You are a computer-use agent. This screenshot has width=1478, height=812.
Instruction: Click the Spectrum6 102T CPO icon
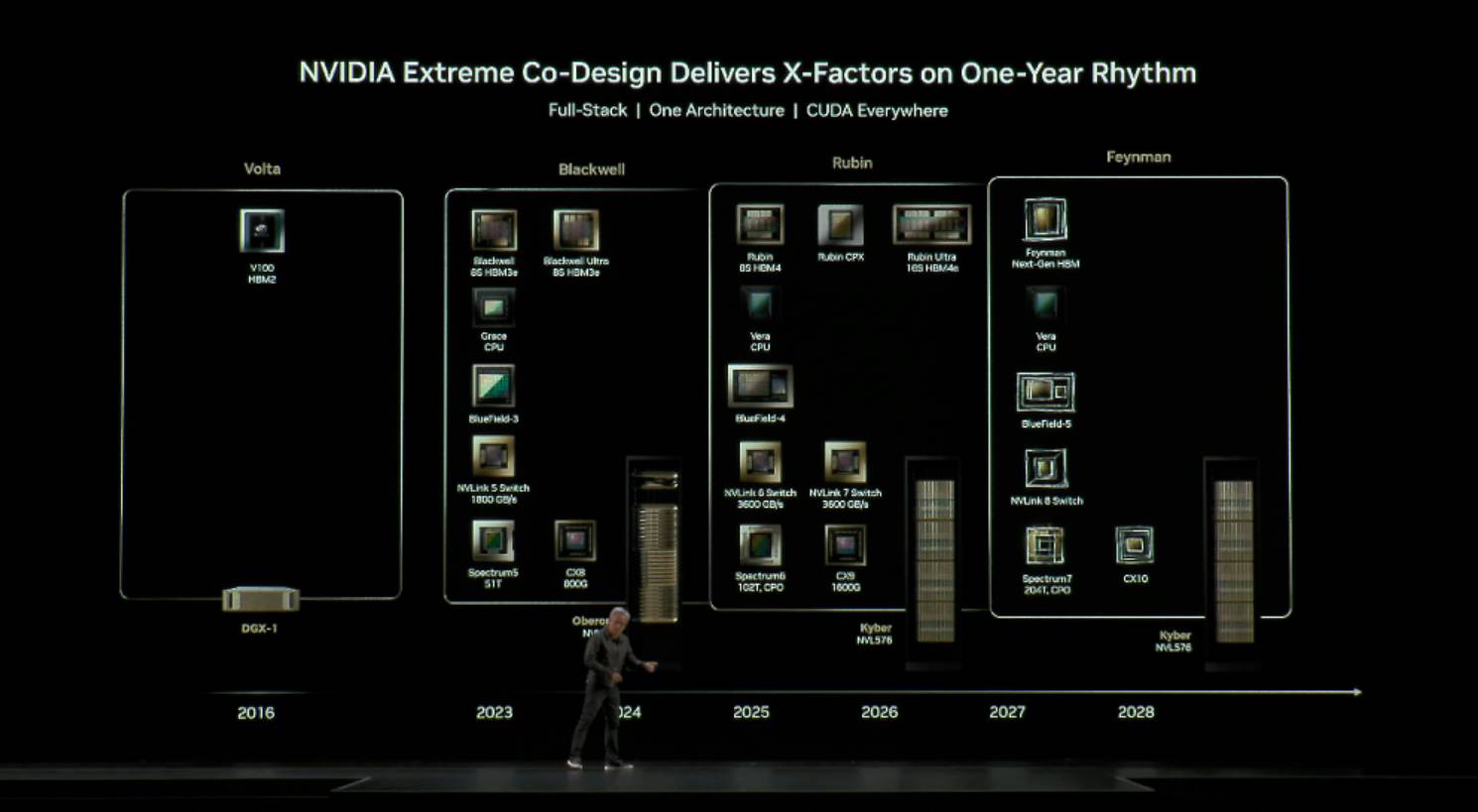pos(762,545)
